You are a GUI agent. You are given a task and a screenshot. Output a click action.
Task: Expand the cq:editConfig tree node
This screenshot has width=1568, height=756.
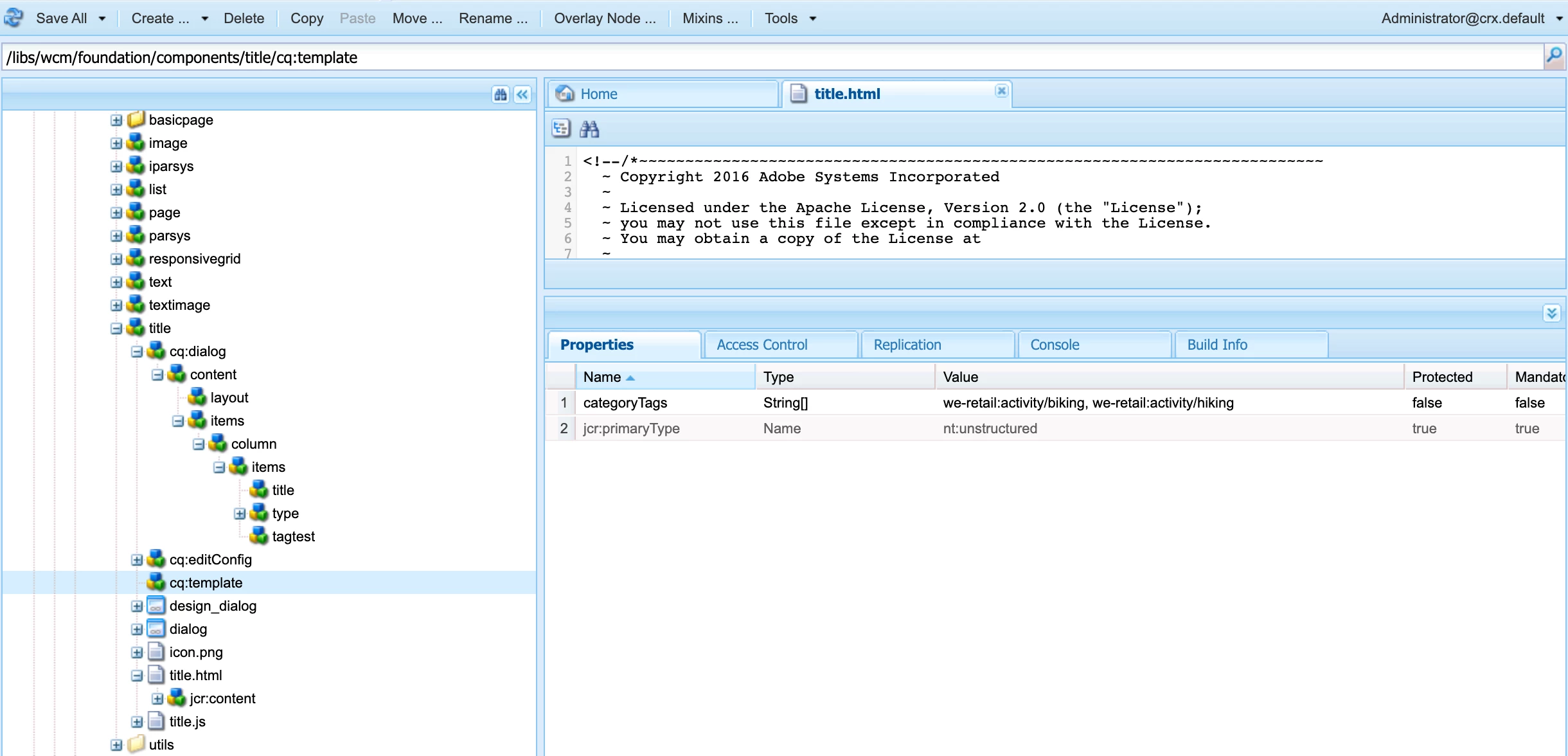(137, 560)
